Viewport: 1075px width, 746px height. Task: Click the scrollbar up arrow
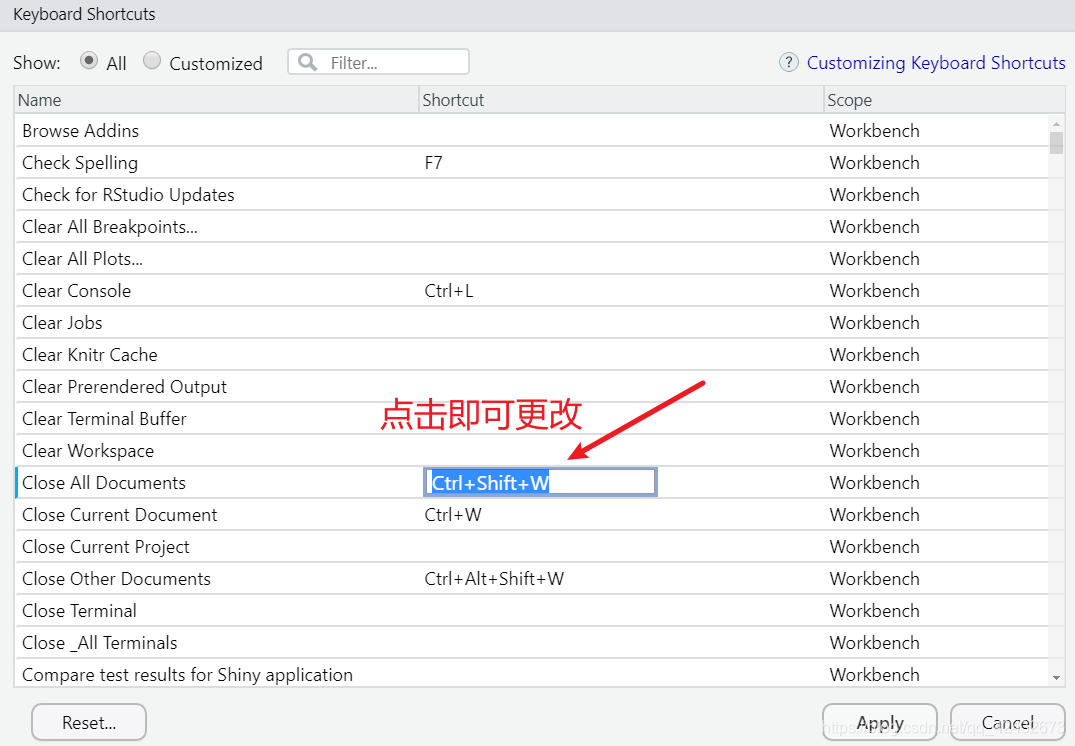click(x=1056, y=123)
